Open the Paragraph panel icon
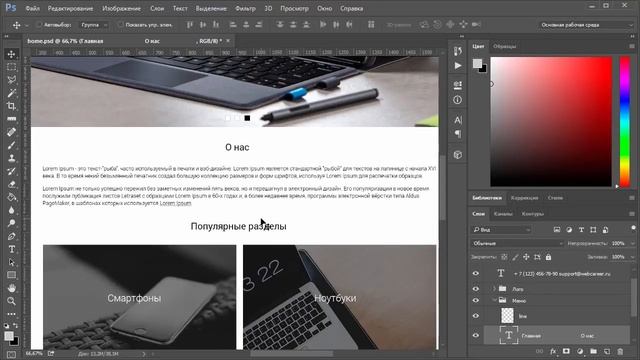 (x=458, y=134)
